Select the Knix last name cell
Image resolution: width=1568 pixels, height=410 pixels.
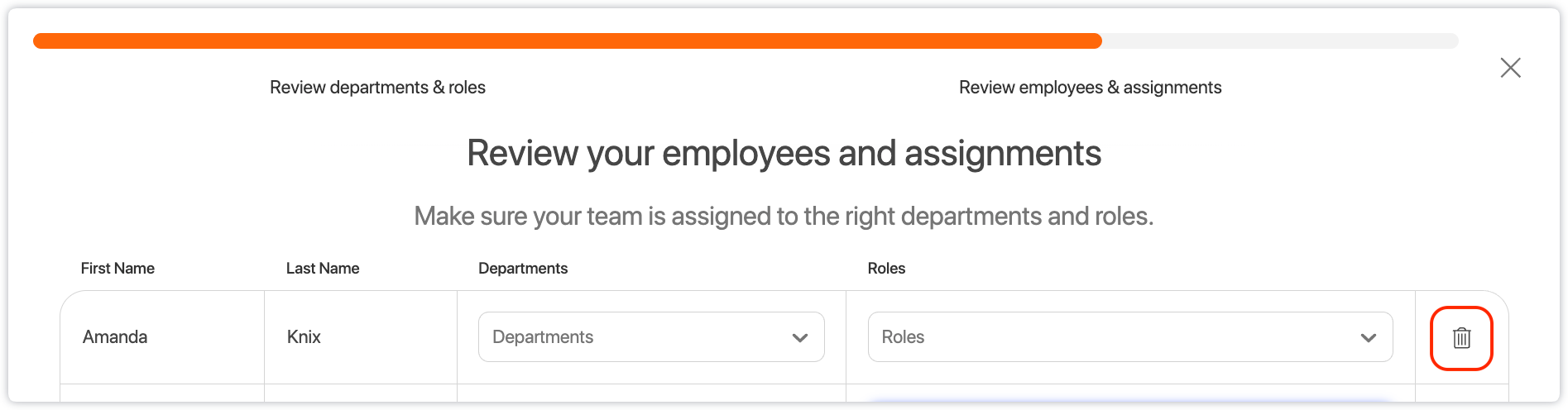pyautogui.click(x=304, y=337)
